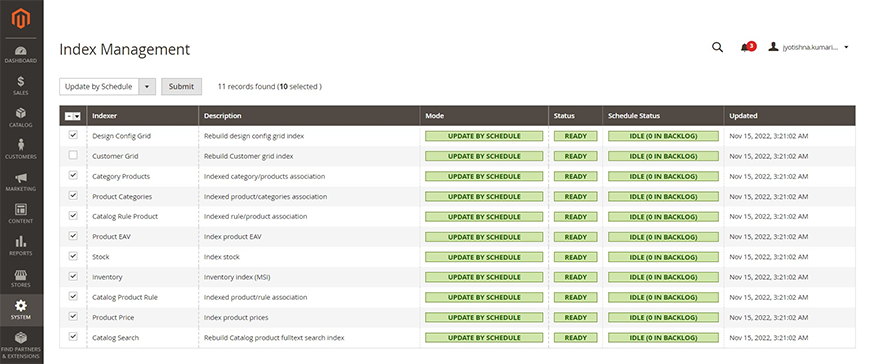
Task: Select the 'Category Products' indexer name
Action: pyautogui.click(x=121, y=176)
